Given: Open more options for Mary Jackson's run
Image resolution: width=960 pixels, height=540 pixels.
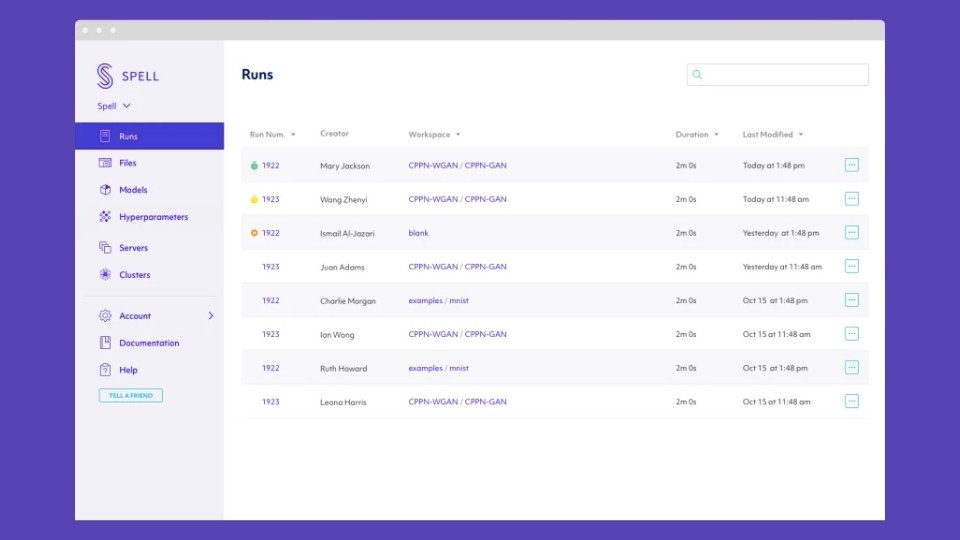Looking at the screenshot, I should (x=851, y=165).
